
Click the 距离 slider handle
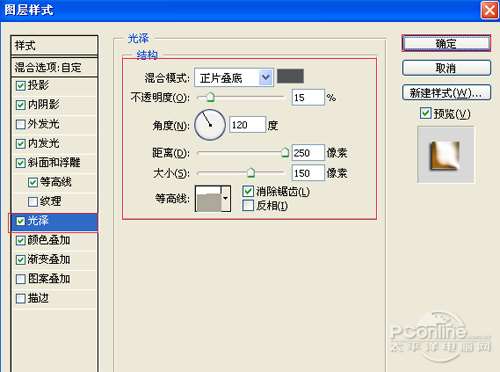click(285, 153)
